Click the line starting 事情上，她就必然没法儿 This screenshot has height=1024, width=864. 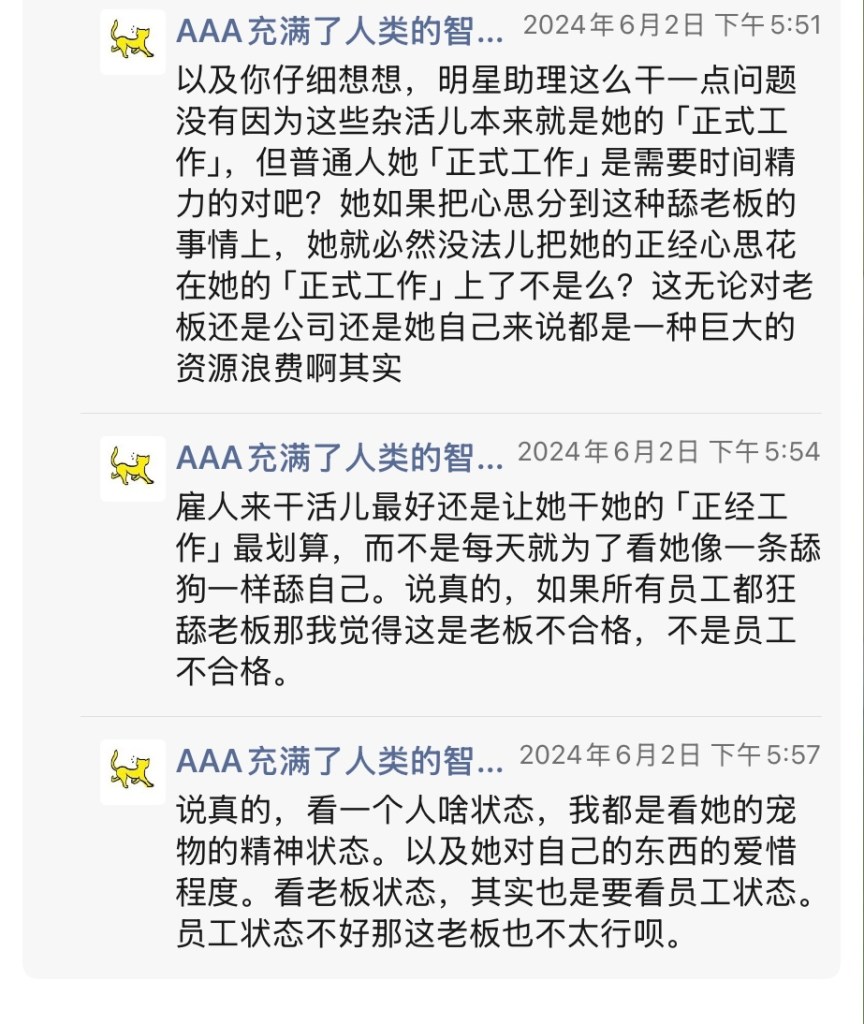click(494, 245)
